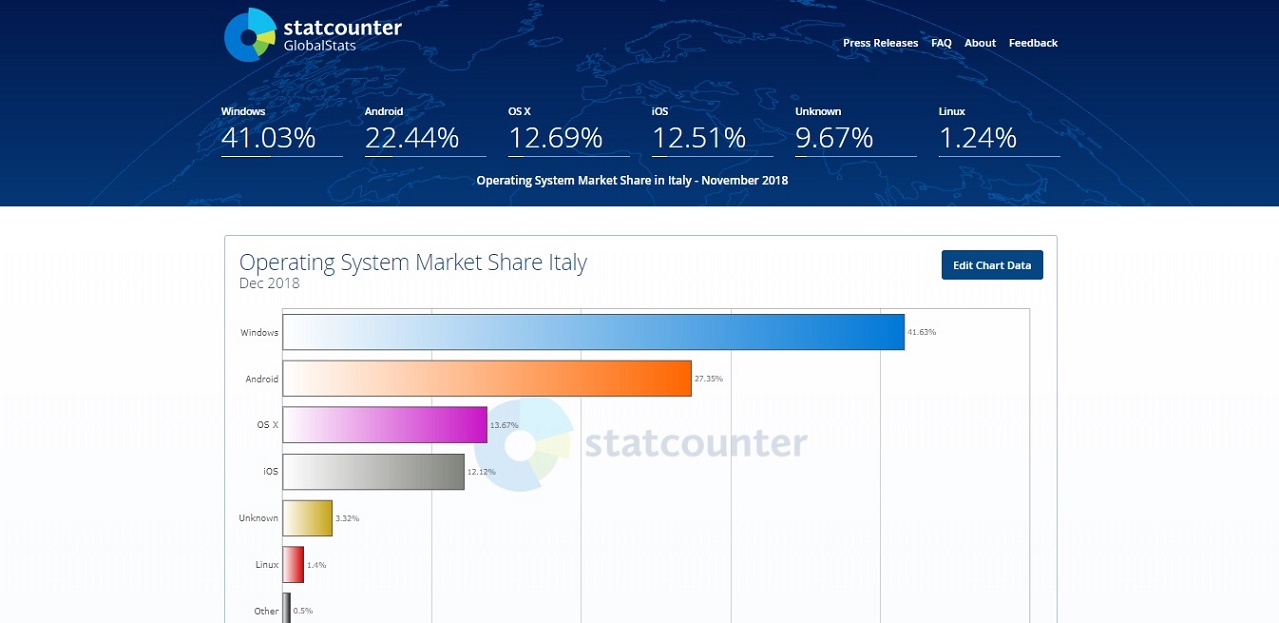Click the Windows axis label in chart
This screenshot has height=623, width=1279.
click(x=259, y=332)
